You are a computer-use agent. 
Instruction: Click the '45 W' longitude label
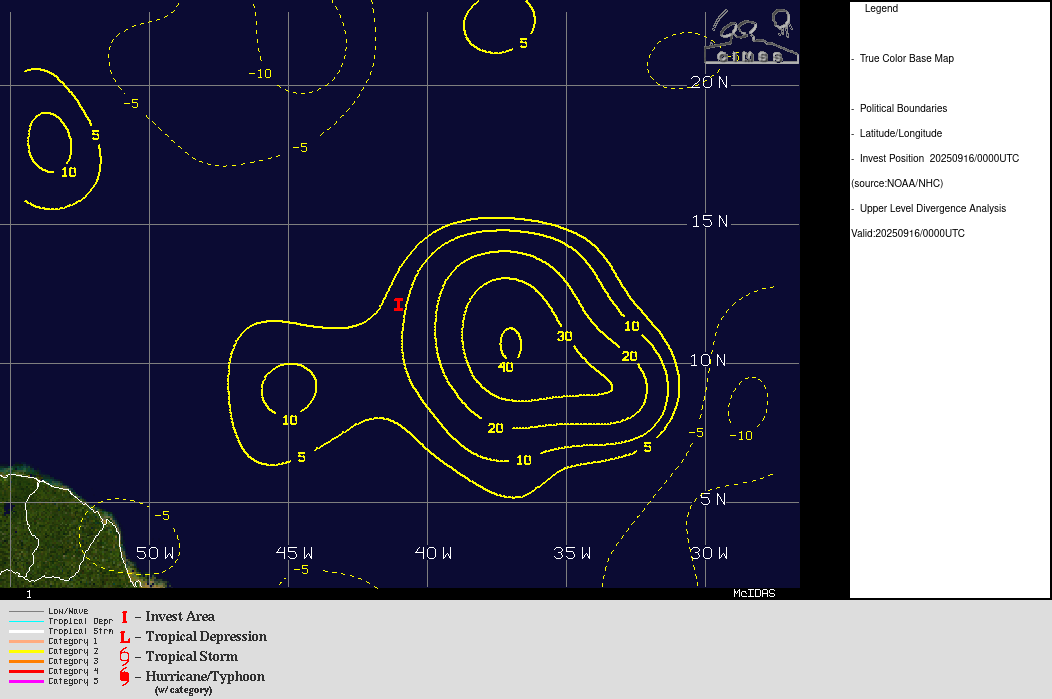pos(295,553)
